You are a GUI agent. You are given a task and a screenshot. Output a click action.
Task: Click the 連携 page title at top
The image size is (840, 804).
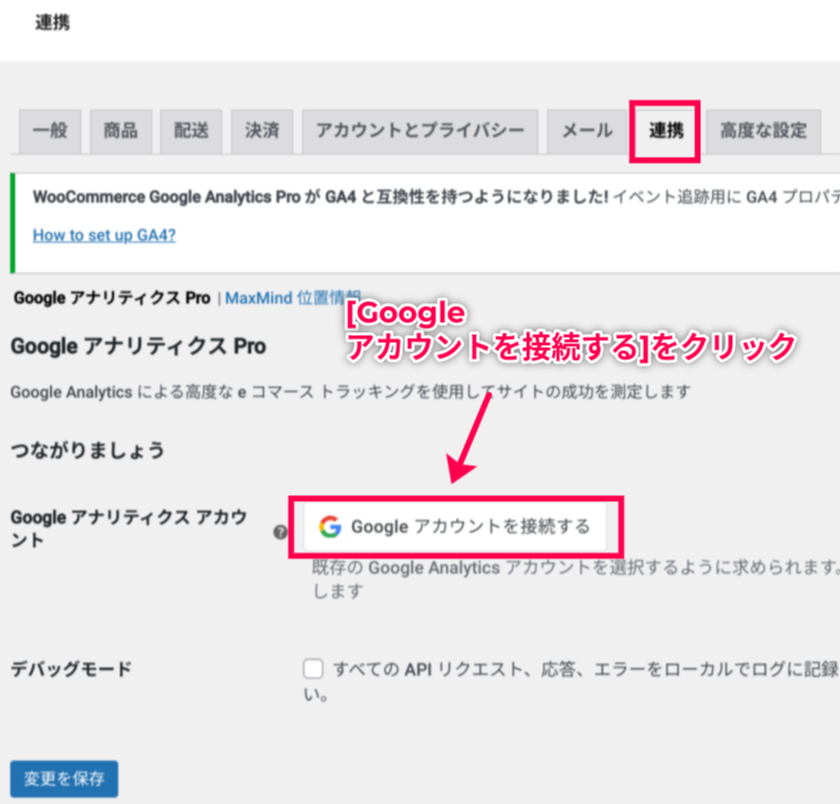click(x=52, y=22)
